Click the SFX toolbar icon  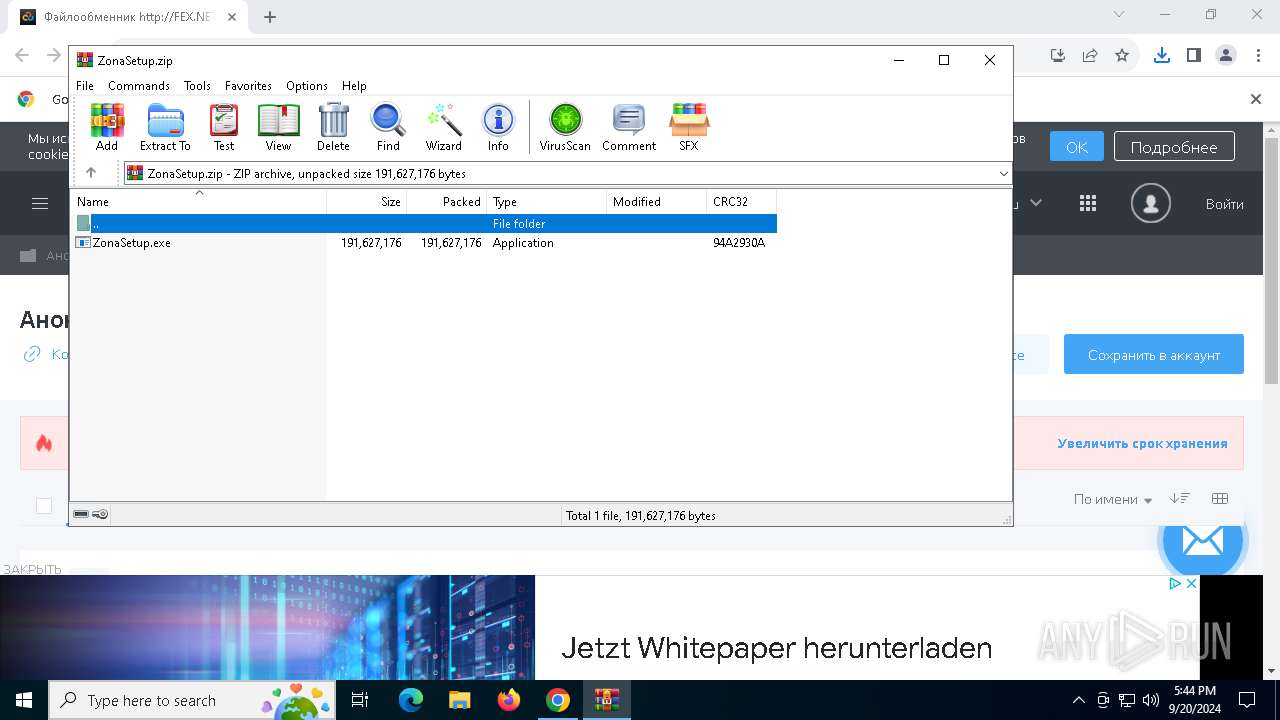tap(689, 127)
